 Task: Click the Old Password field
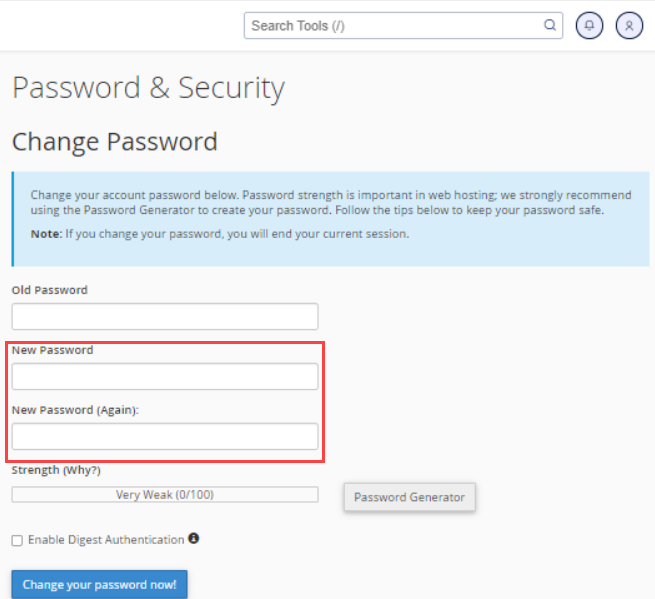165,317
